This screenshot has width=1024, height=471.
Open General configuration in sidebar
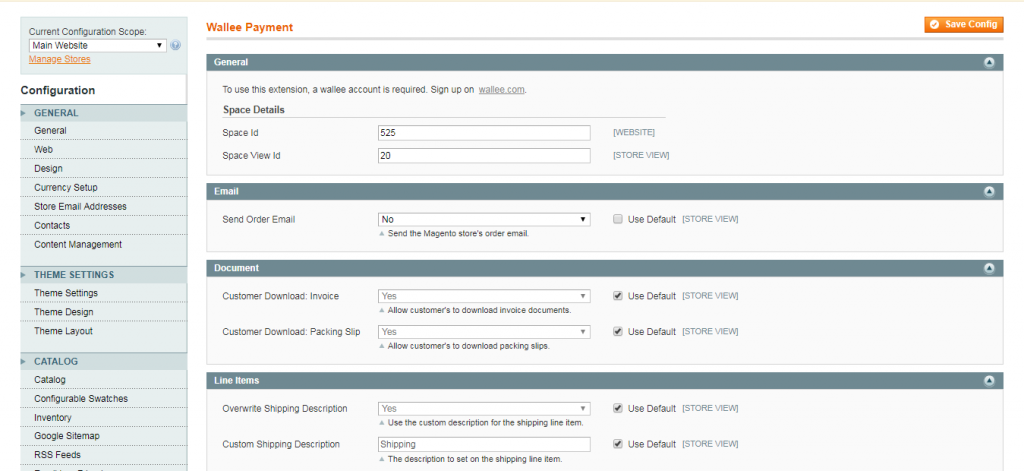click(103, 131)
